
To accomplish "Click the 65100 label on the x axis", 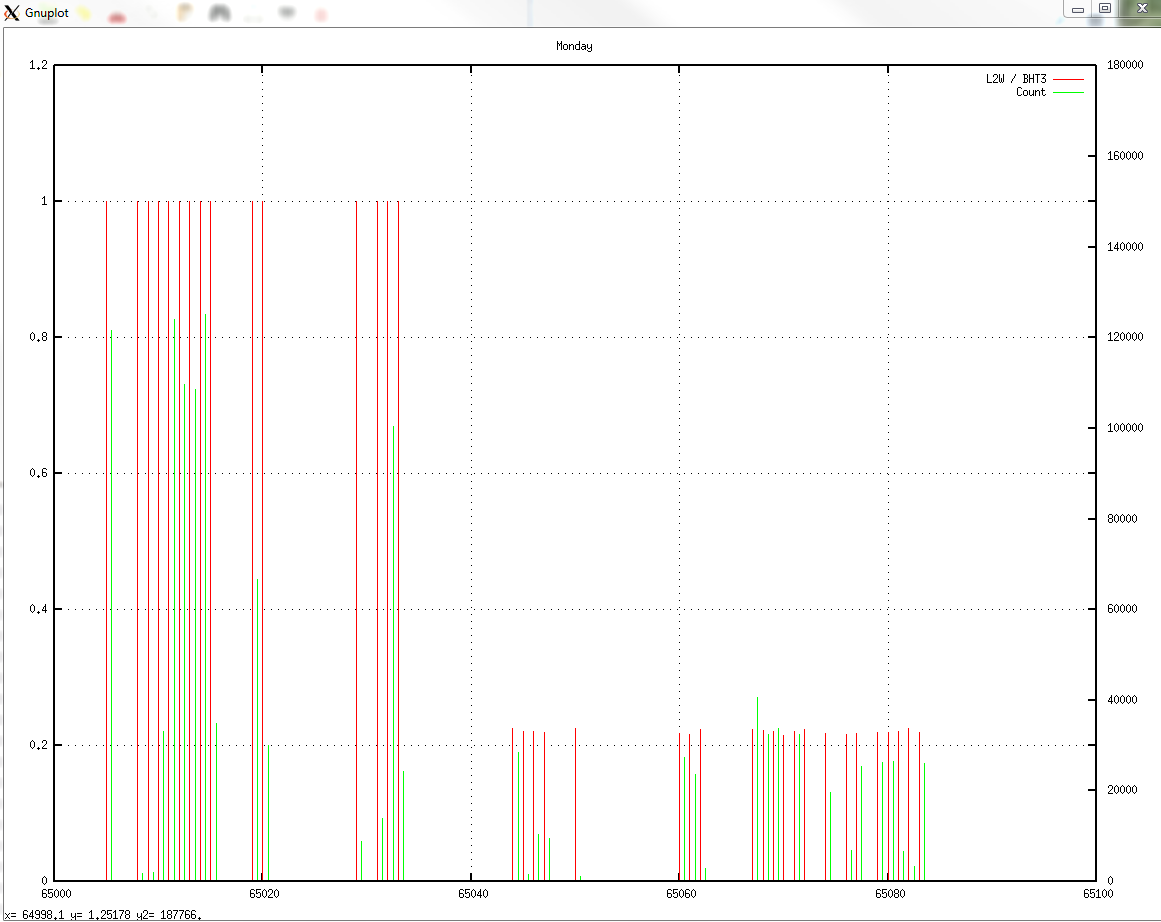I will [1098, 894].
